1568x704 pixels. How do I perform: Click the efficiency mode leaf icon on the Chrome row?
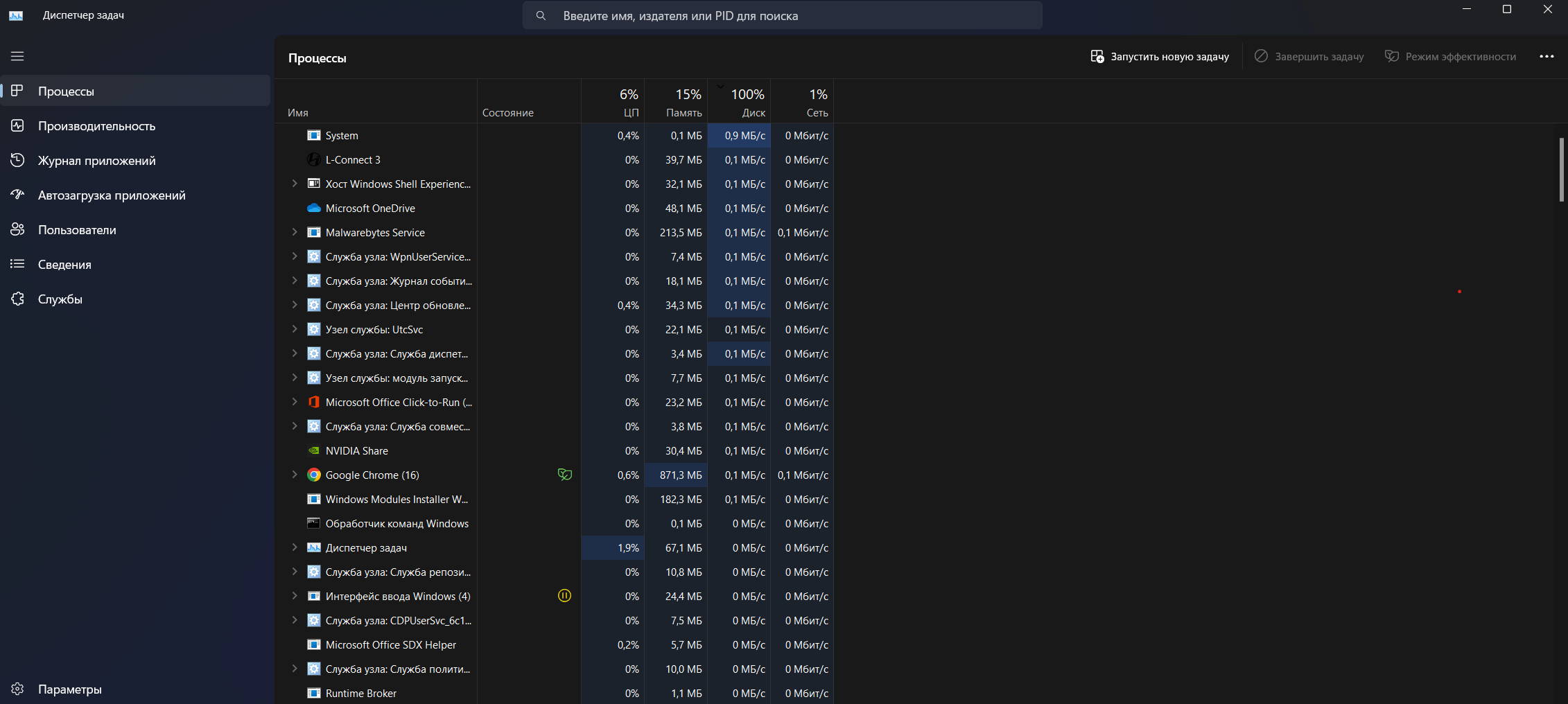(x=565, y=475)
